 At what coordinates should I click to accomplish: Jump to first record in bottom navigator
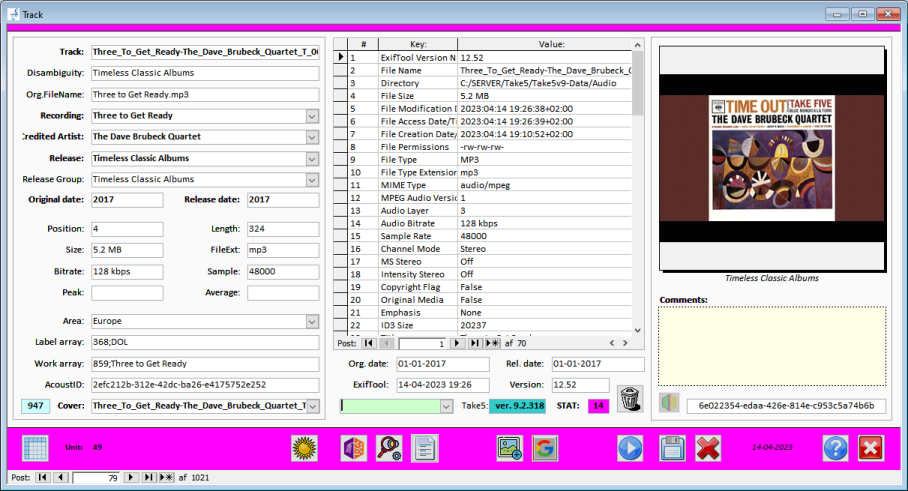[x=43, y=478]
